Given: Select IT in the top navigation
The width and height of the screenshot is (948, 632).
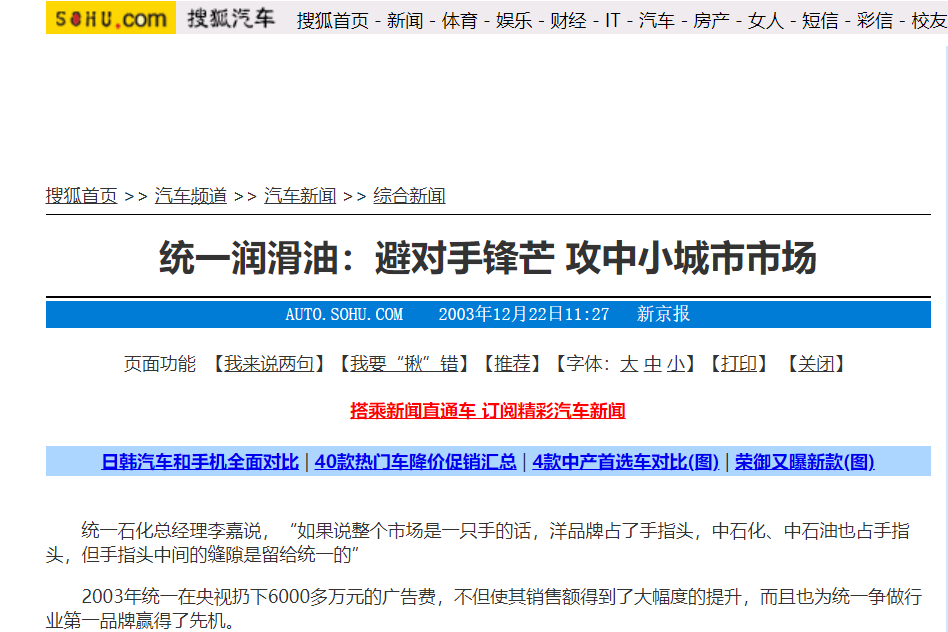Looking at the screenshot, I should point(612,21).
